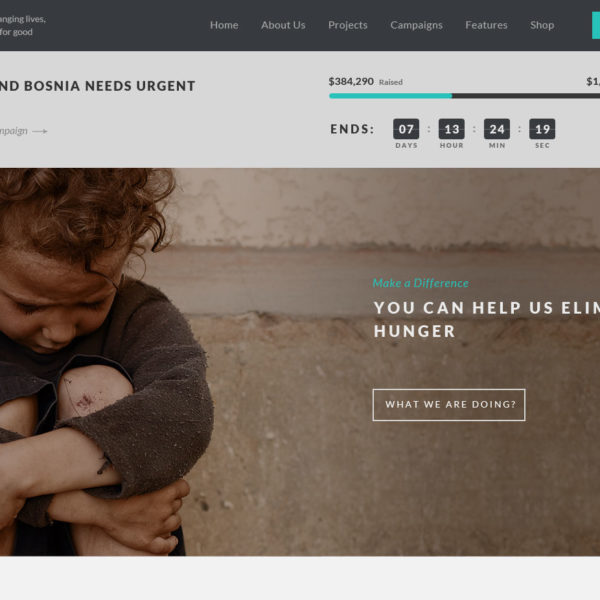Image resolution: width=600 pixels, height=600 pixels.
Task: Click the 24 min countdown box
Action: click(497, 129)
